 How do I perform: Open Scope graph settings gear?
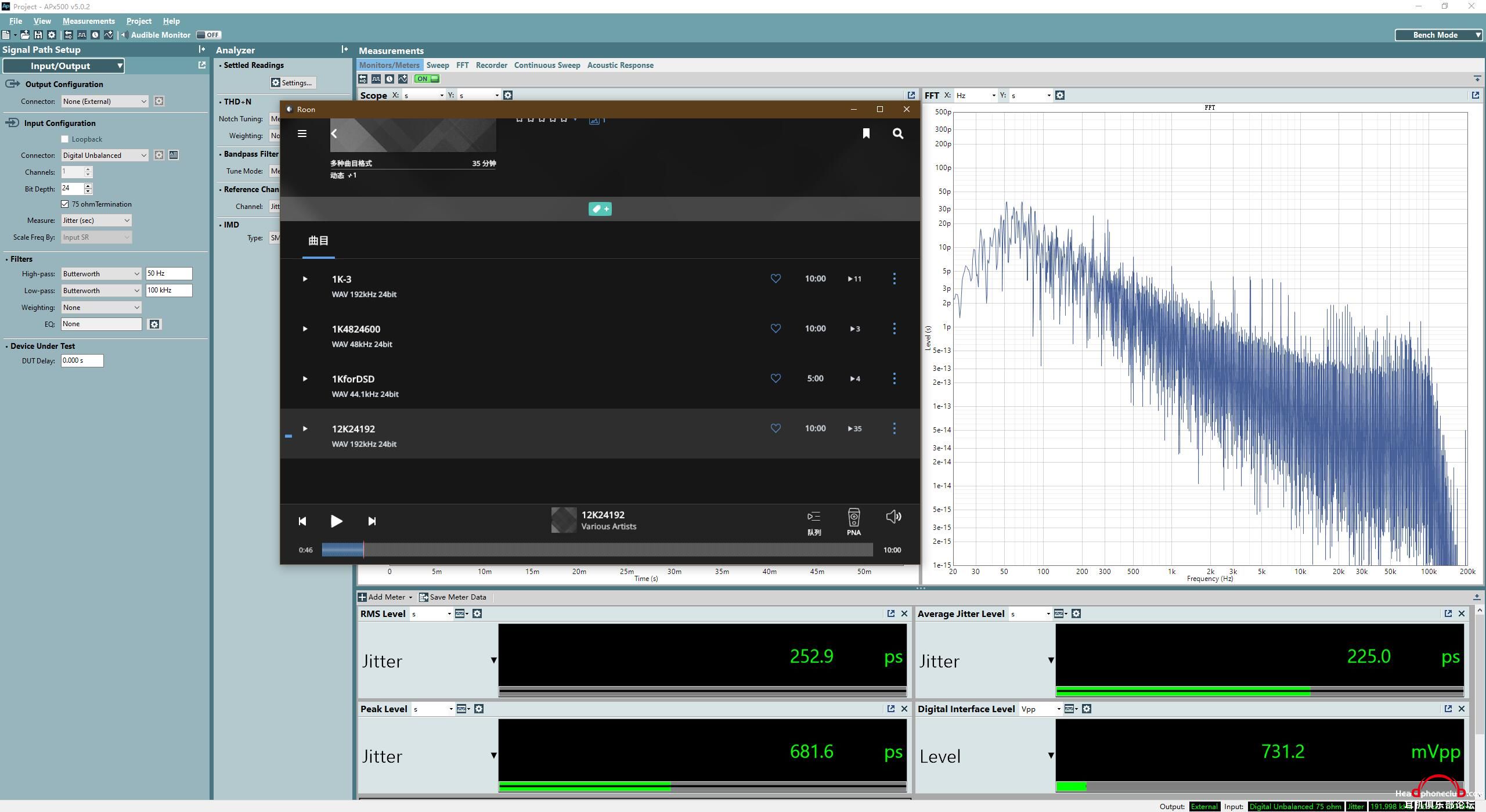508,95
